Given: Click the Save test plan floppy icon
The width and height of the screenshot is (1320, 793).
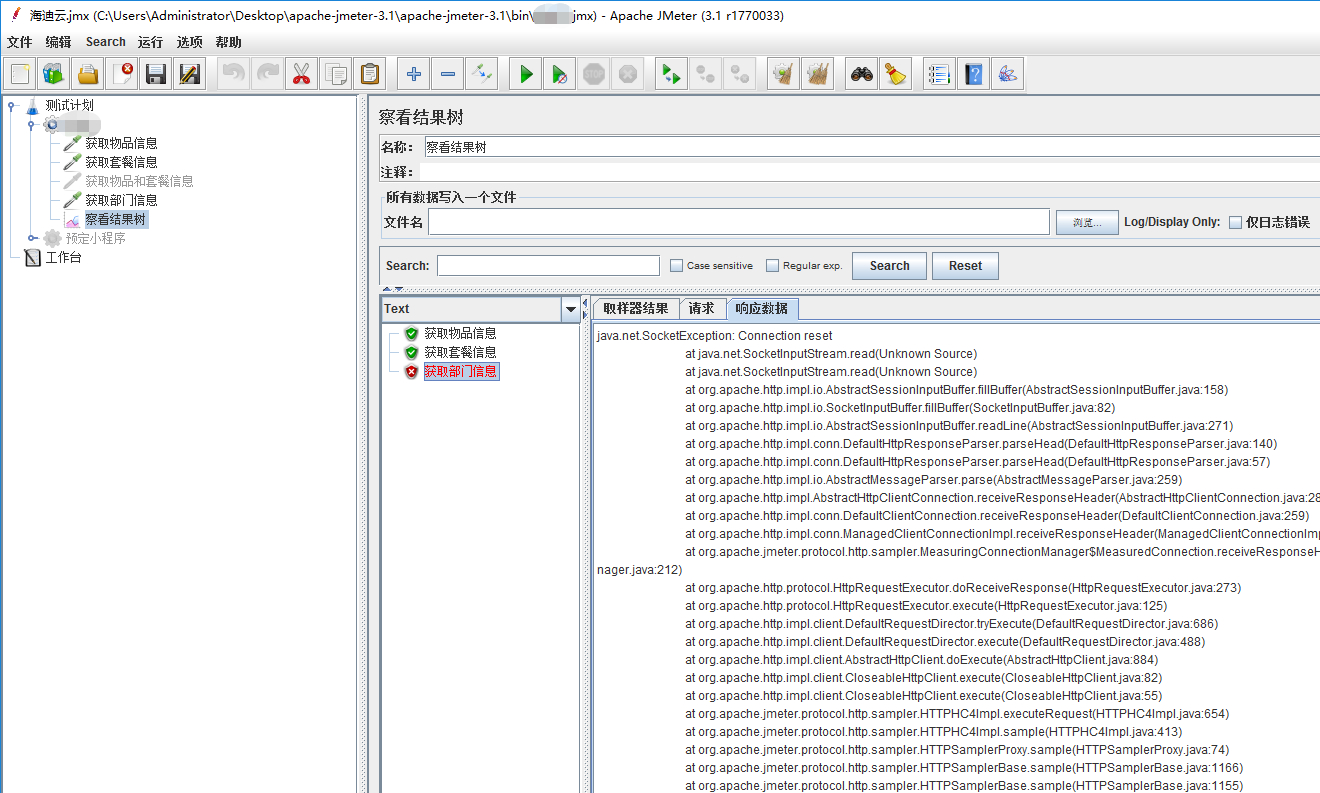Looking at the screenshot, I should tap(155, 74).
